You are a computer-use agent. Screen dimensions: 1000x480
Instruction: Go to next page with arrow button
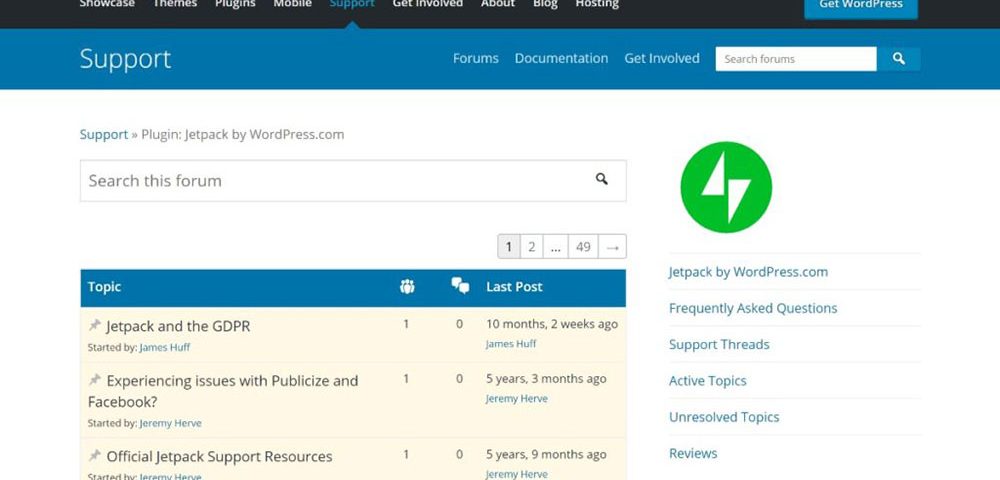(613, 247)
